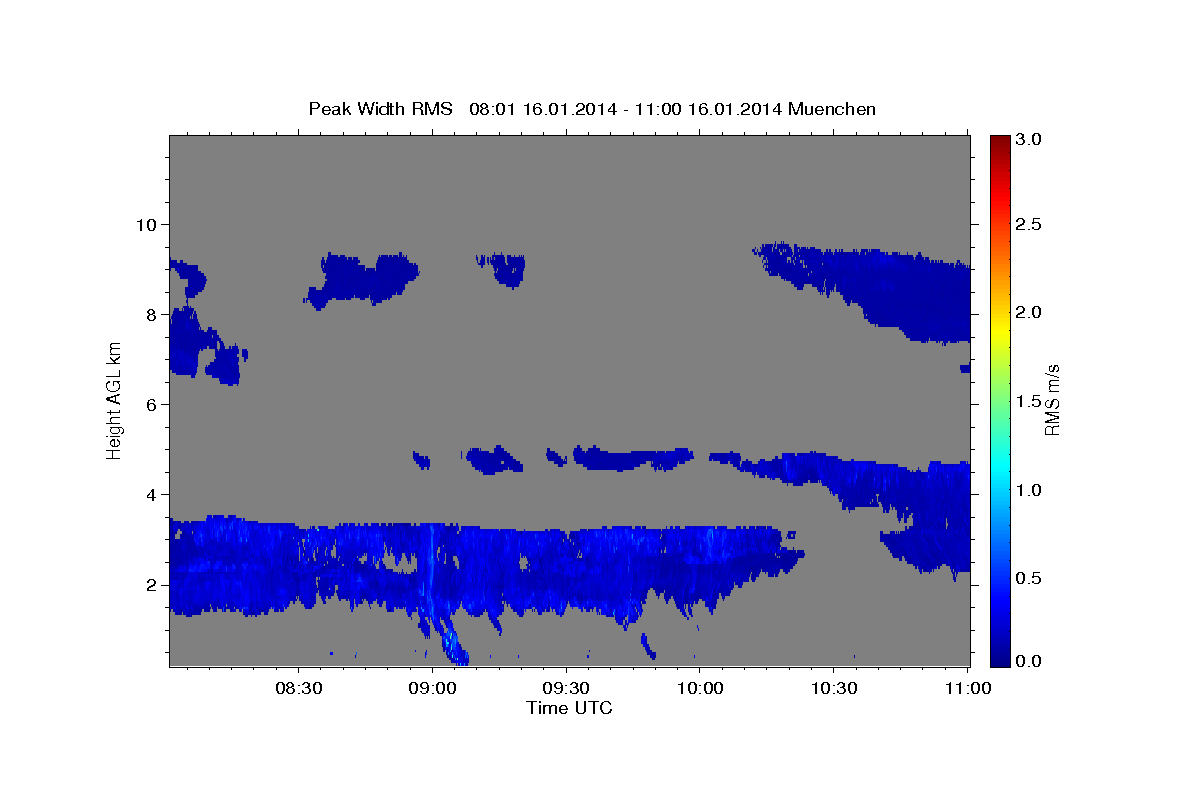
Task: Click the height axis label '8'
Action: click(152, 314)
